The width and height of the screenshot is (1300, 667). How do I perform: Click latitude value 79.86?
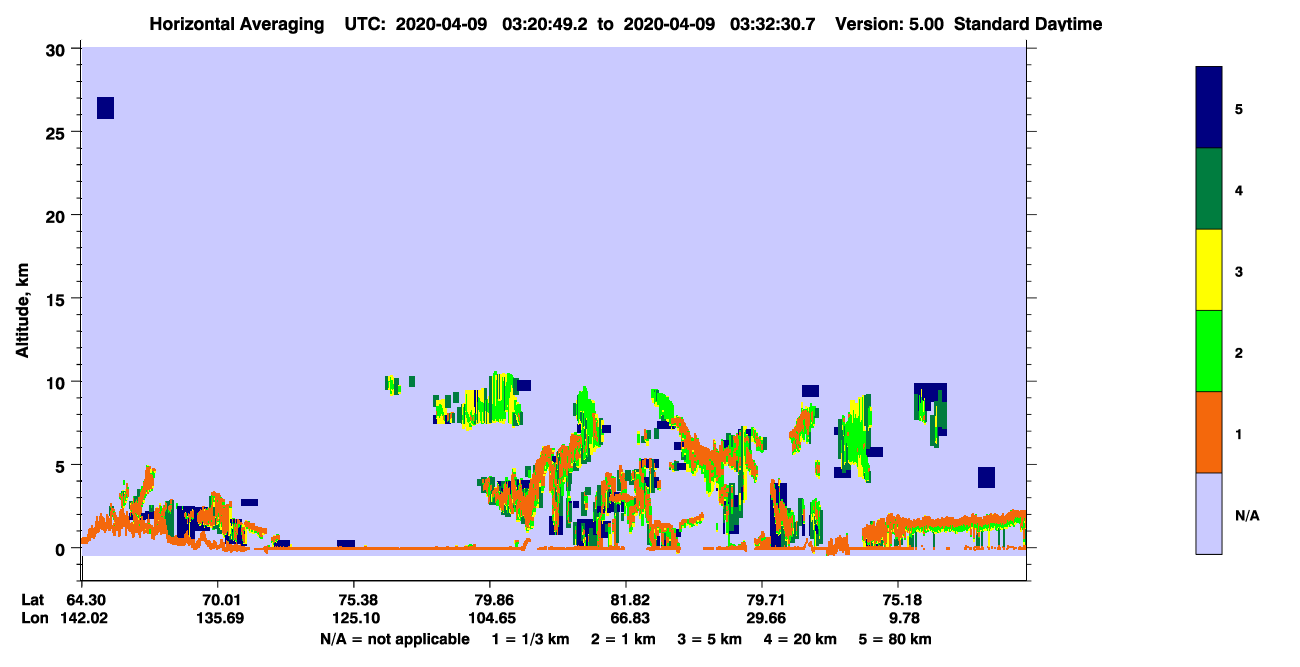[x=490, y=600]
